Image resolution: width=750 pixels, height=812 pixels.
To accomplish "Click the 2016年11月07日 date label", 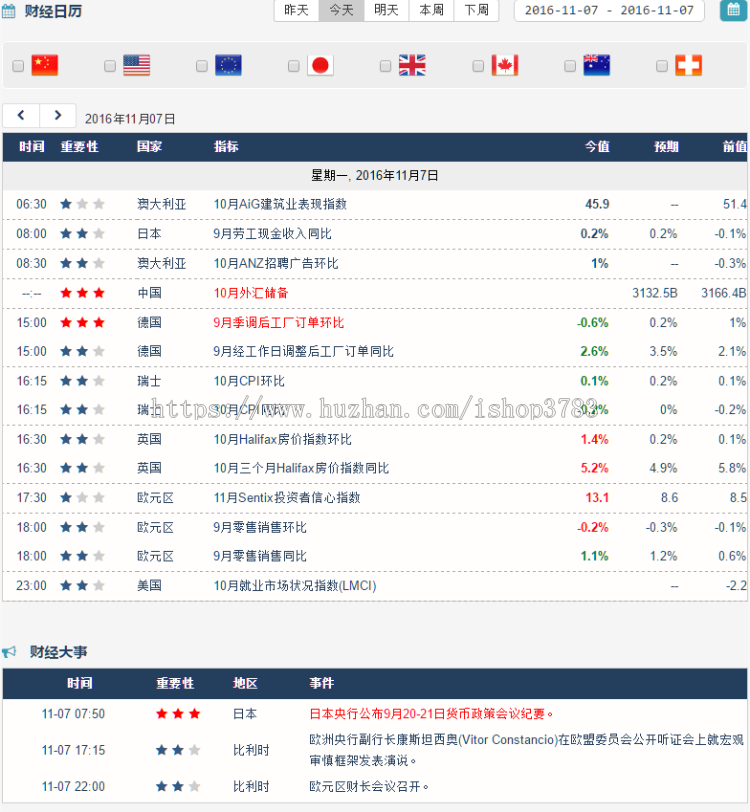I will pyautogui.click(x=130, y=119).
